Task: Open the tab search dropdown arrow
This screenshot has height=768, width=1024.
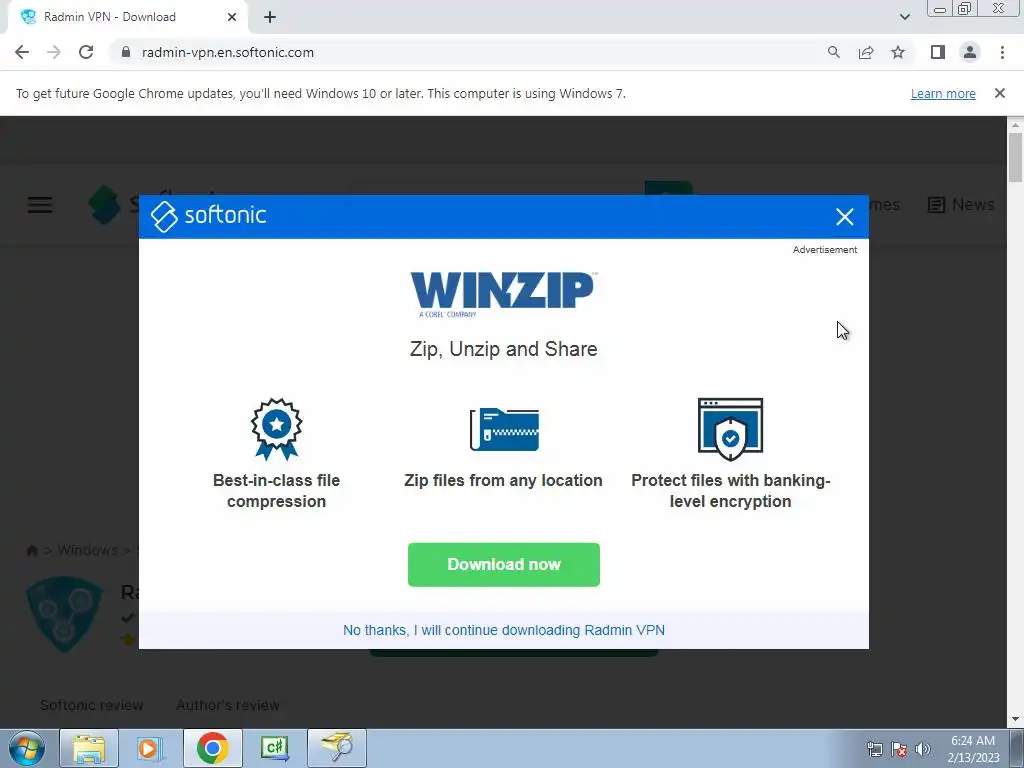Action: coord(904,17)
